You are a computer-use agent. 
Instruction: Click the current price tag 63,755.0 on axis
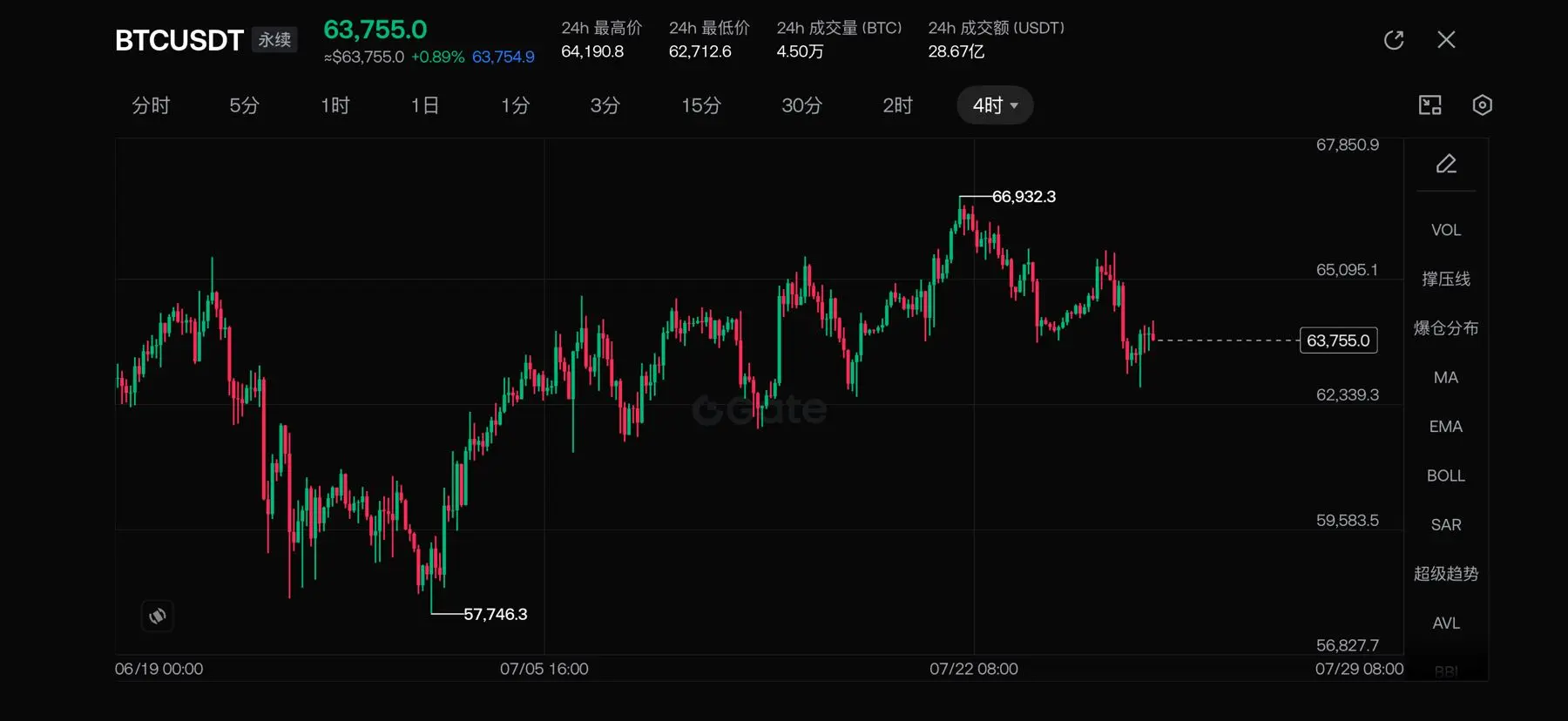point(1338,340)
